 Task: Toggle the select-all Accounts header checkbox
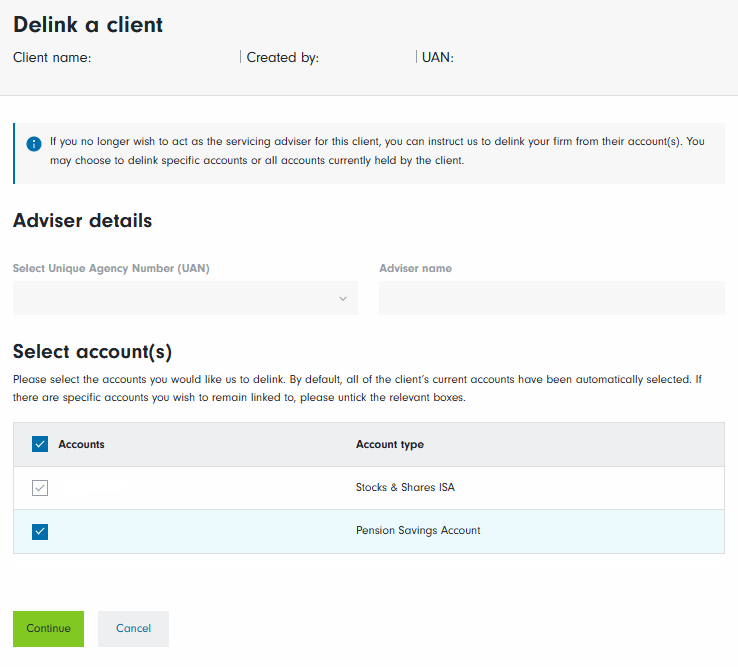click(x=40, y=444)
